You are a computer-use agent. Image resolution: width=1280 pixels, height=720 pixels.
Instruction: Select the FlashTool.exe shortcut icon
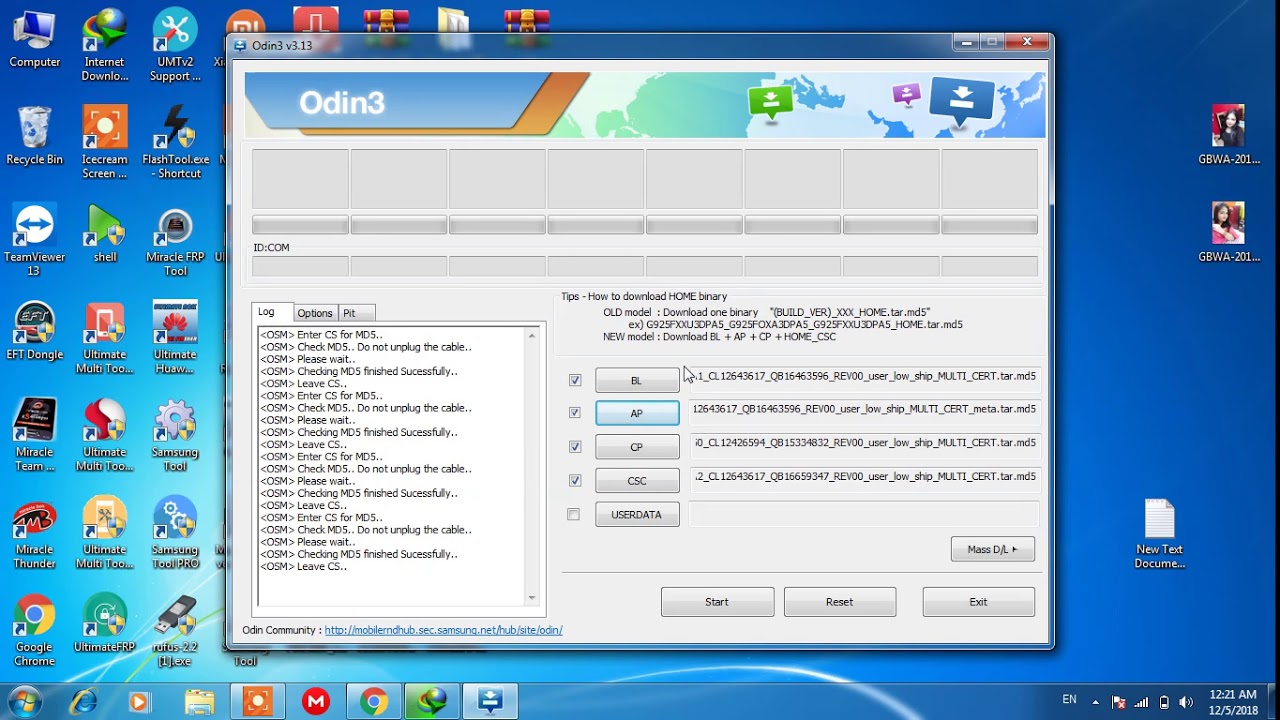pos(176,143)
